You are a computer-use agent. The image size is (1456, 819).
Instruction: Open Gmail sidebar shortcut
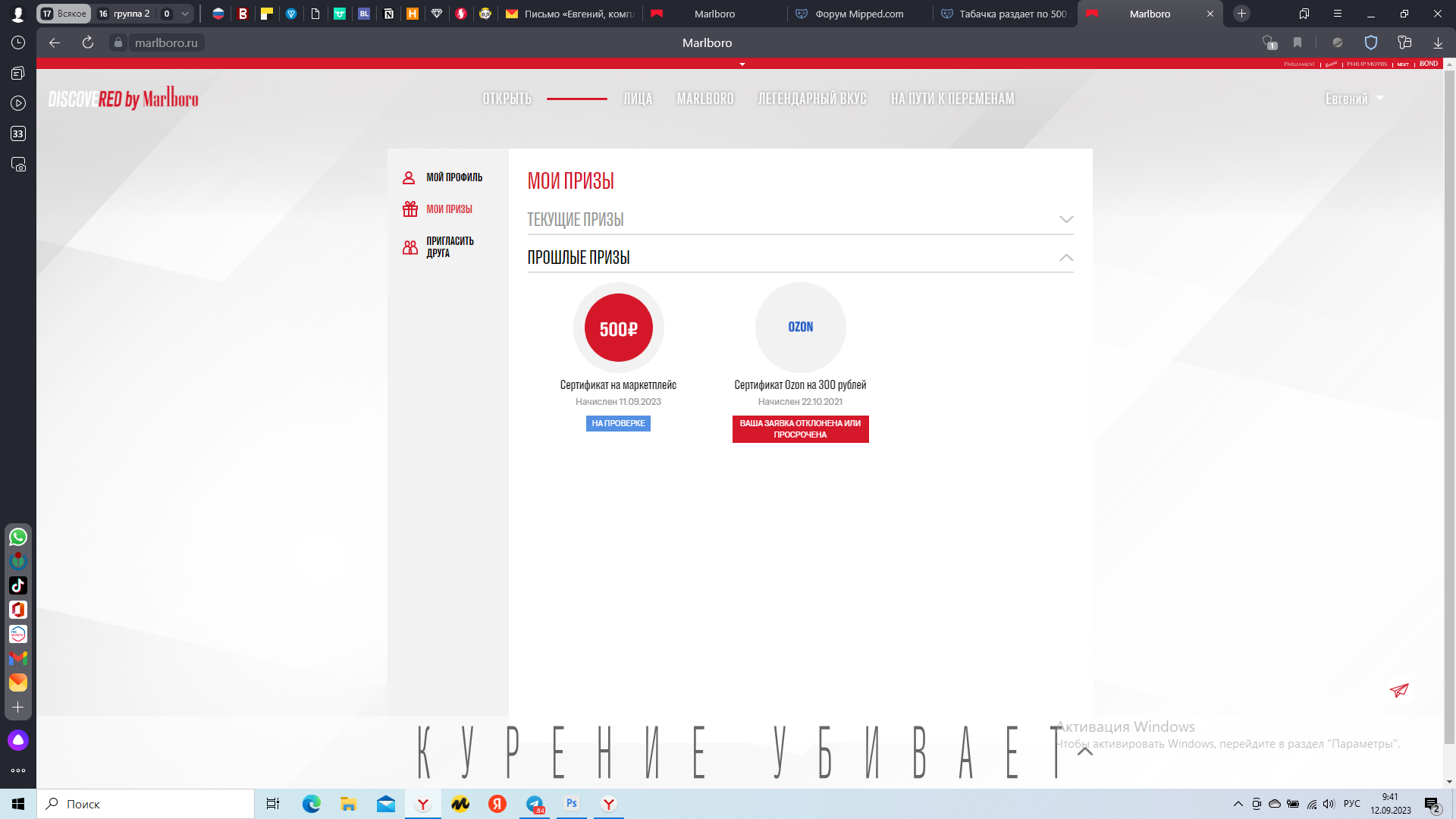click(18, 658)
